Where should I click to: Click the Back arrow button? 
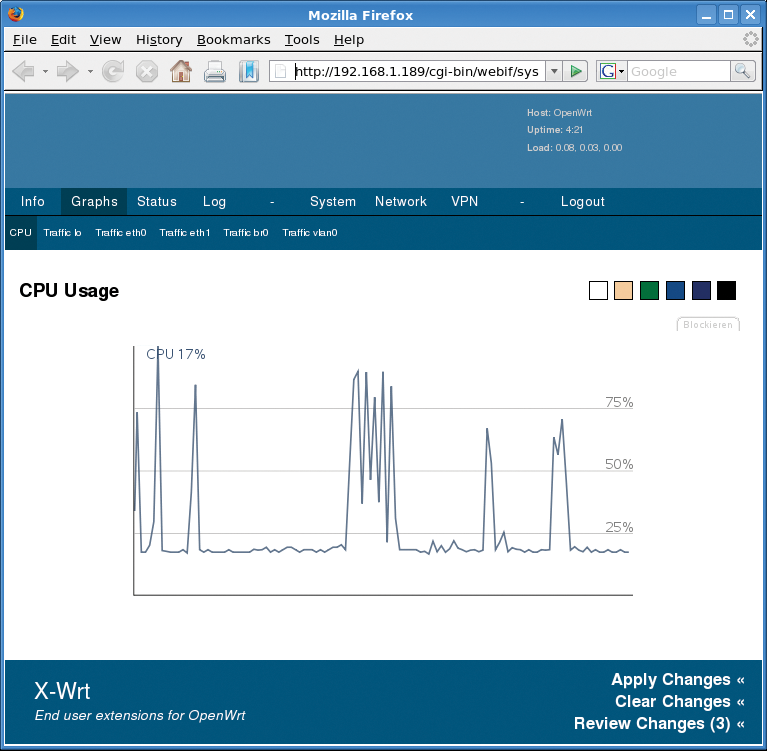pyautogui.click(x=23, y=71)
